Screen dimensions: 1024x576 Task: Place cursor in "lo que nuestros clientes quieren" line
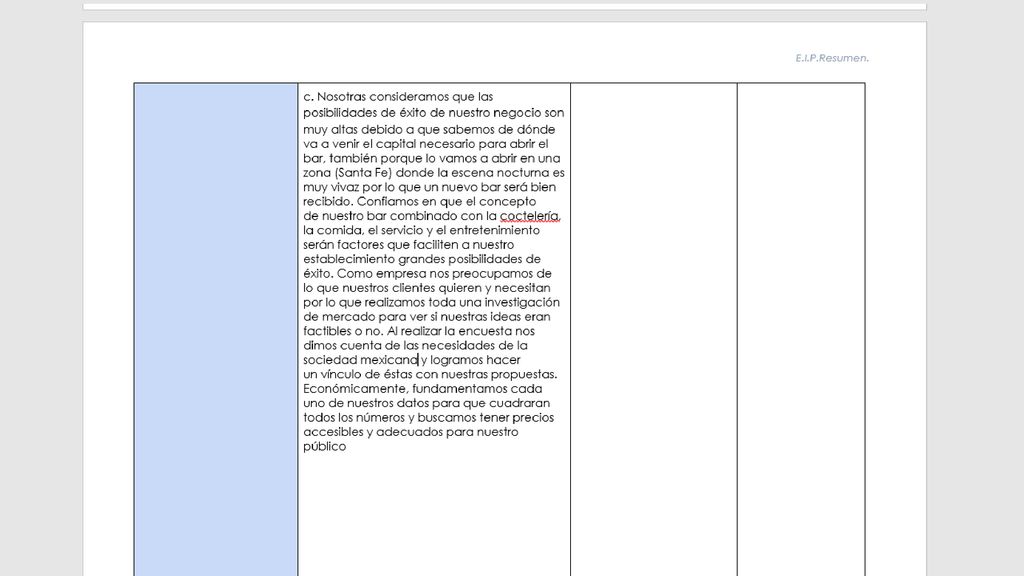(426, 287)
